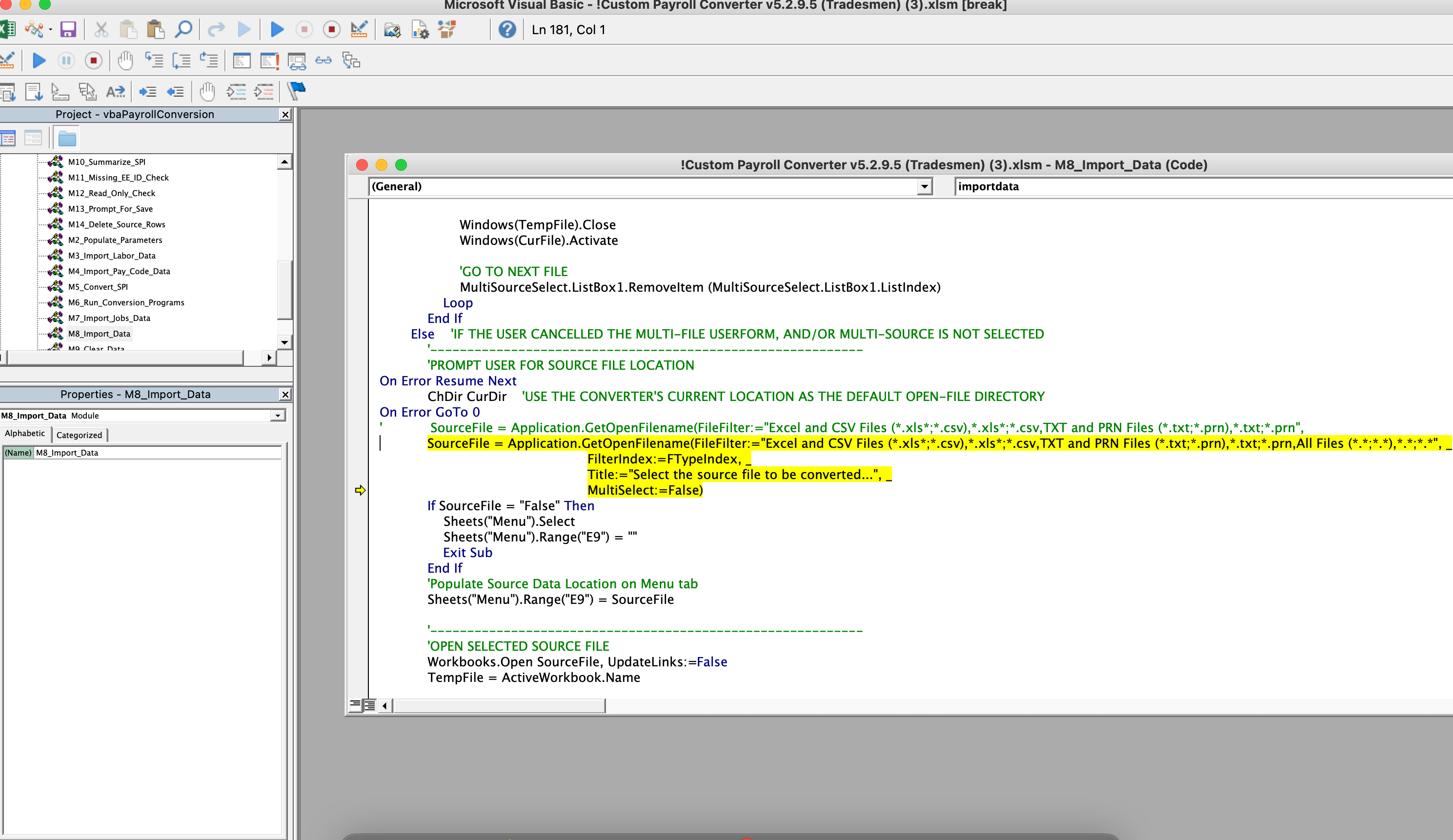This screenshot has width=1453, height=840.
Task: Select M7_Import_Jobs_Data module in tree
Action: (x=109, y=318)
